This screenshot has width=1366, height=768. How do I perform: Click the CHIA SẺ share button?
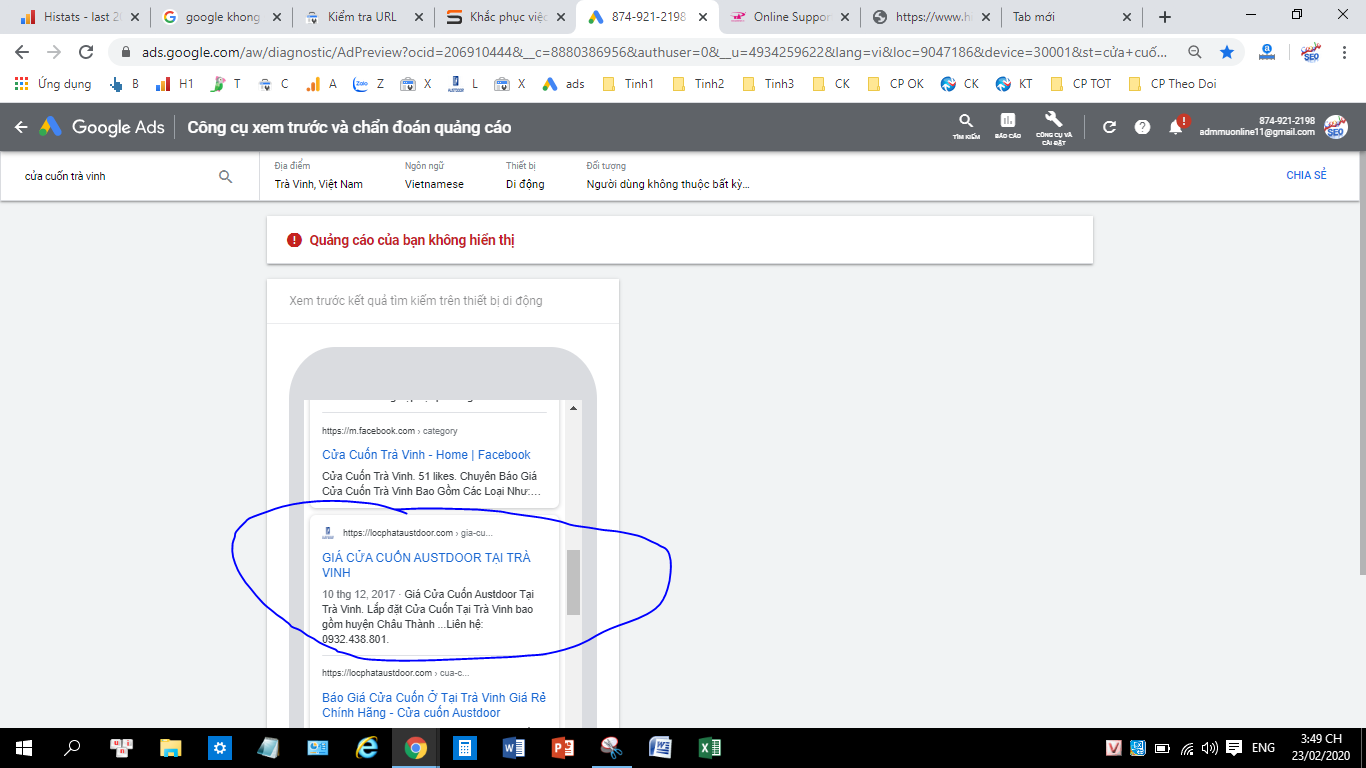(1306, 176)
